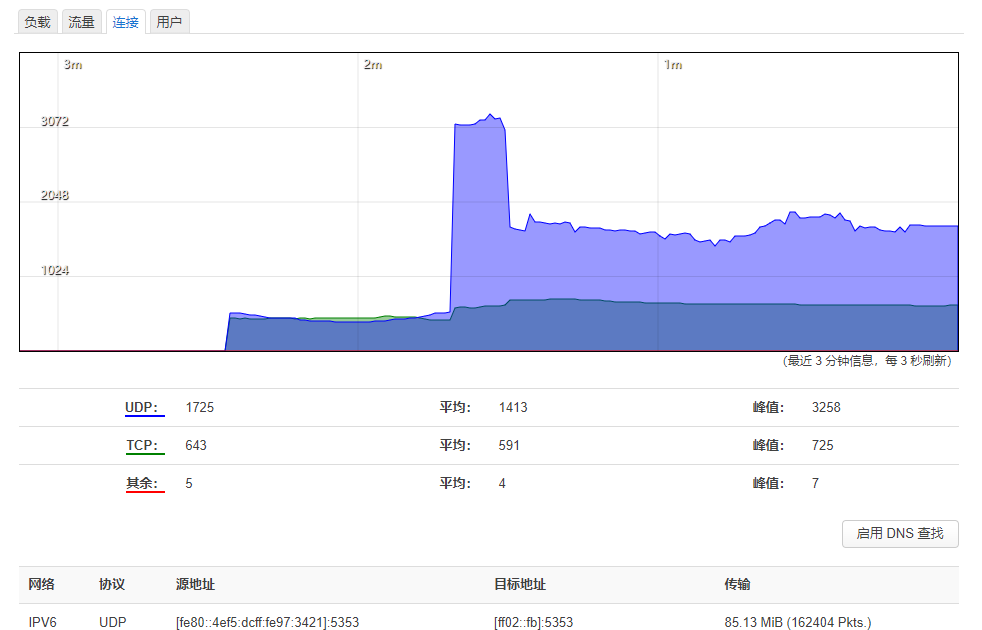Screen dimensions: 982x630
Task: Click the 2m time marker on graph
Action: pos(372,65)
